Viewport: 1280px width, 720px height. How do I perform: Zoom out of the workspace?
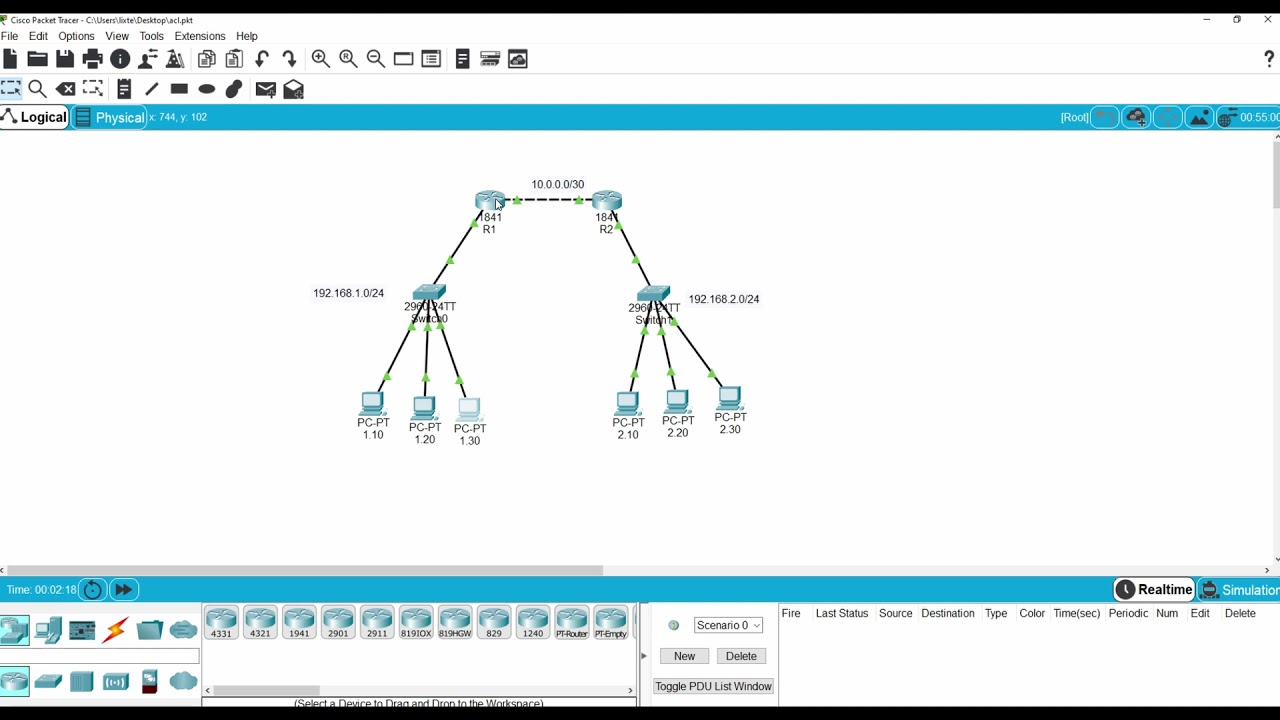tap(376, 59)
